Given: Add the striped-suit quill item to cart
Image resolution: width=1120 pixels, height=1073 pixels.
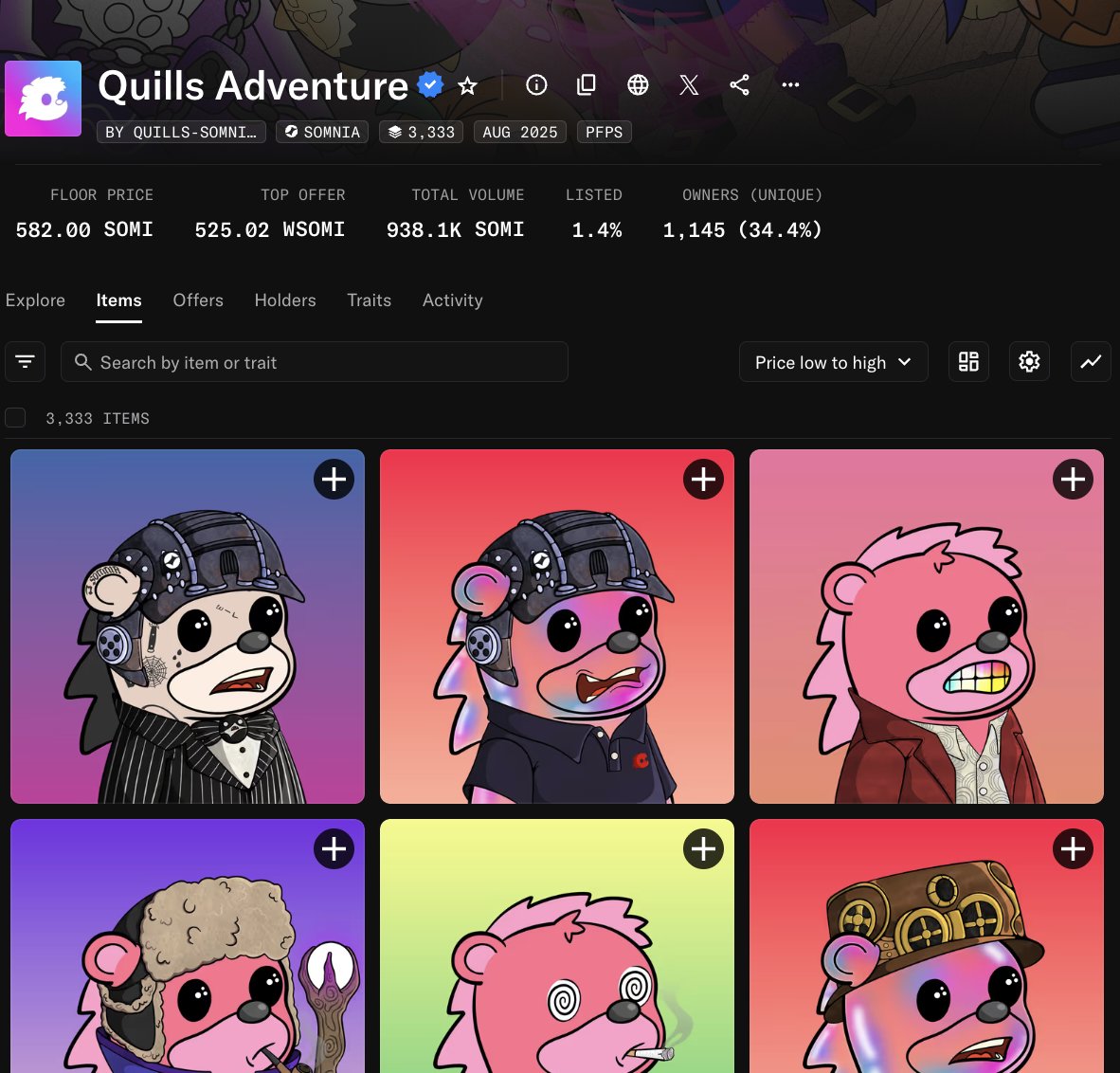Looking at the screenshot, I should pos(334,480).
